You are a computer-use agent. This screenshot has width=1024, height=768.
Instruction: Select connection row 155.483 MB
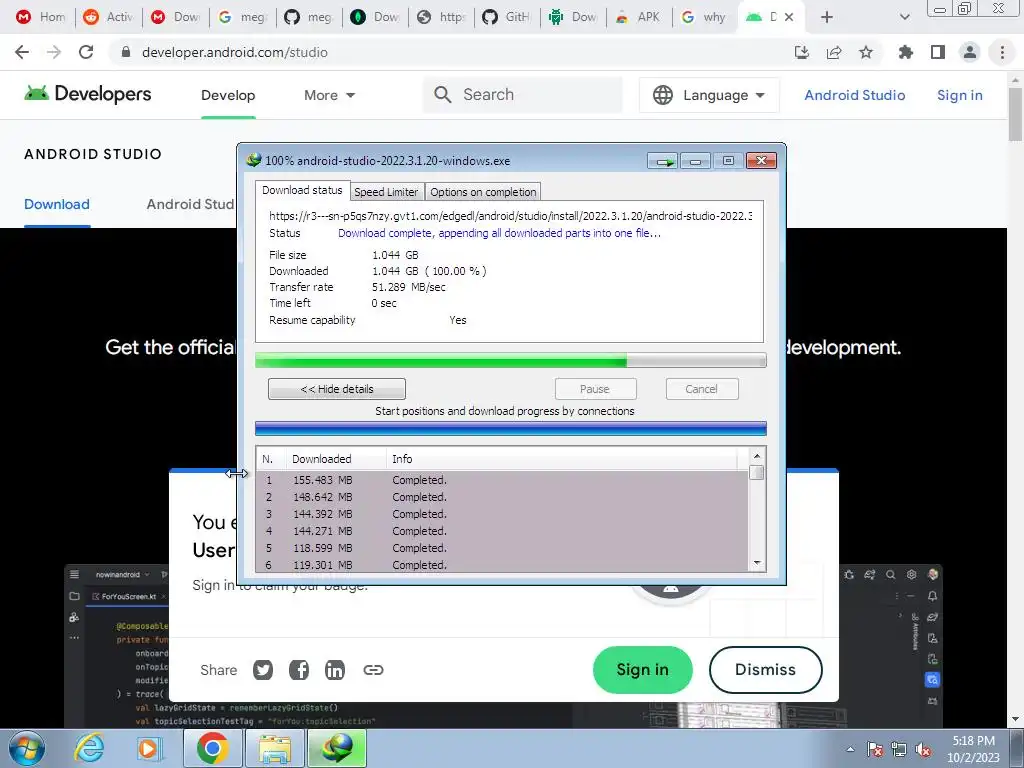tap(502, 480)
